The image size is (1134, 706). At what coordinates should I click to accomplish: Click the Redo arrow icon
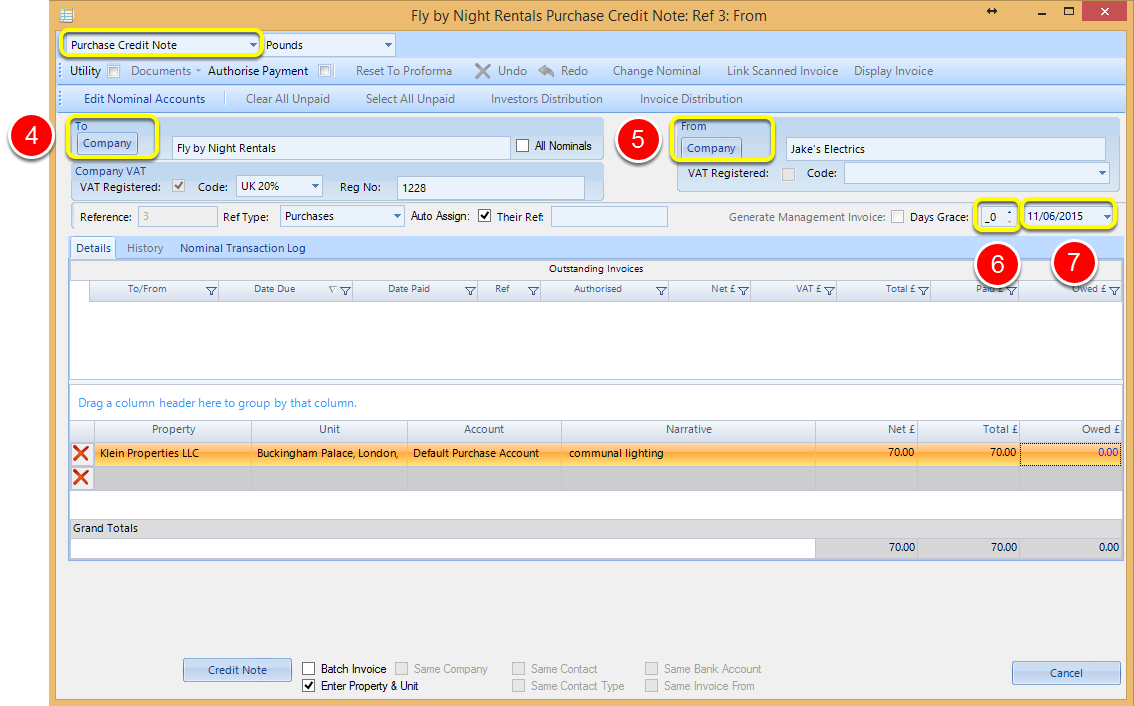547,71
